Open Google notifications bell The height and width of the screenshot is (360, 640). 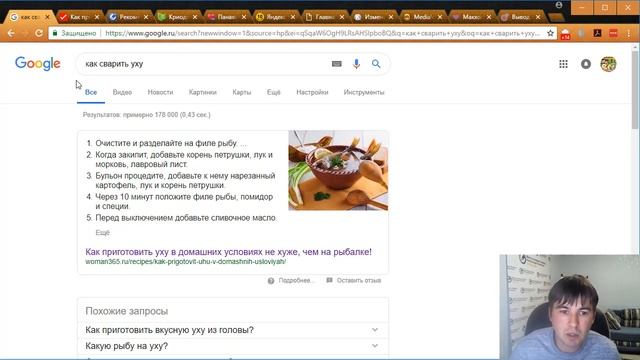[586, 64]
